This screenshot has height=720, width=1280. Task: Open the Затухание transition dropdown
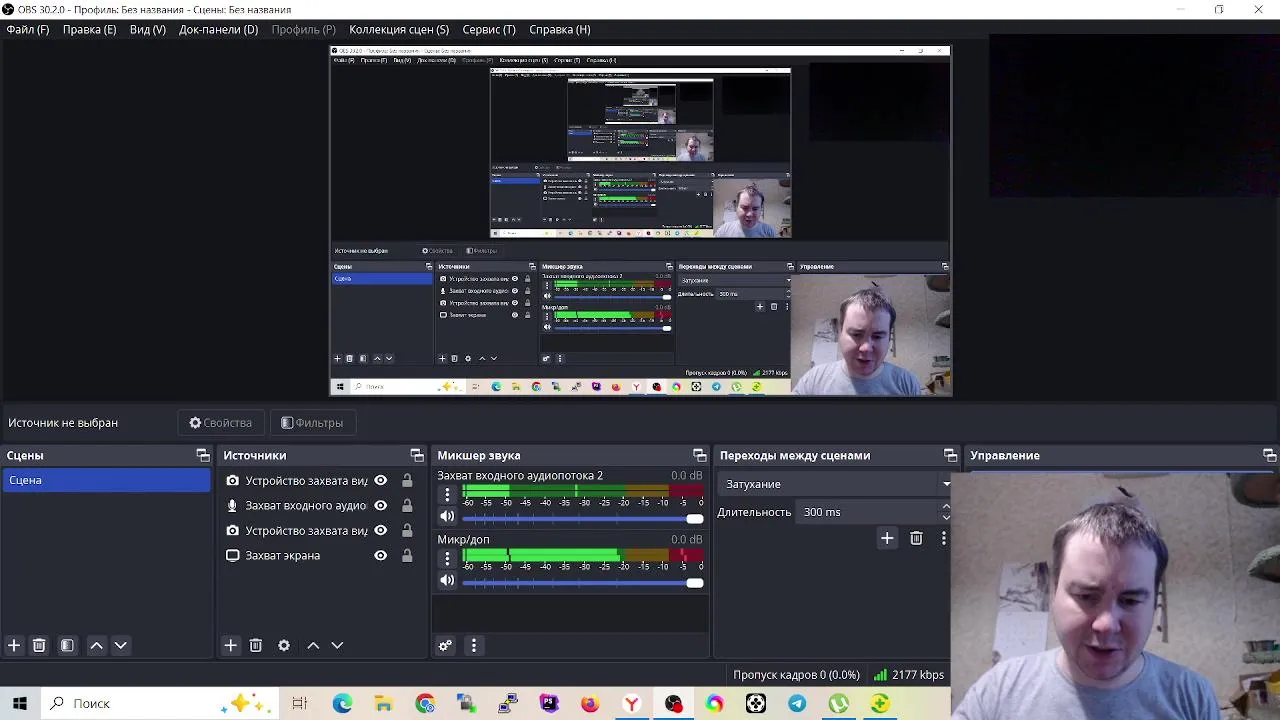tap(836, 484)
